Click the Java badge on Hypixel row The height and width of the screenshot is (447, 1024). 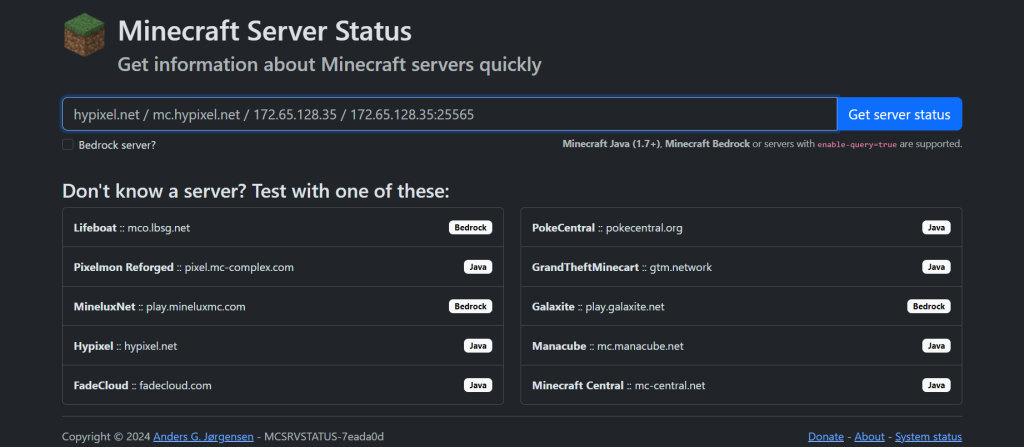pyautogui.click(x=478, y=346)
